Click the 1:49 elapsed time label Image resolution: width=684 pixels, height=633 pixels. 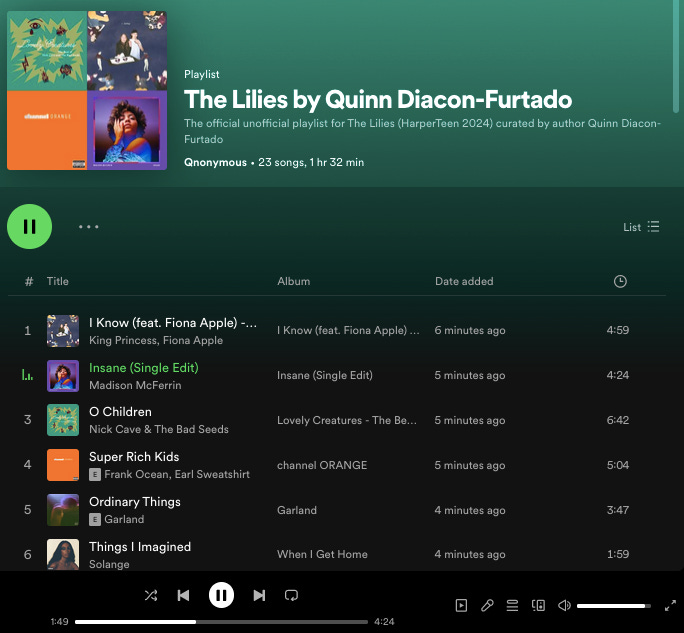click(59, 622)
